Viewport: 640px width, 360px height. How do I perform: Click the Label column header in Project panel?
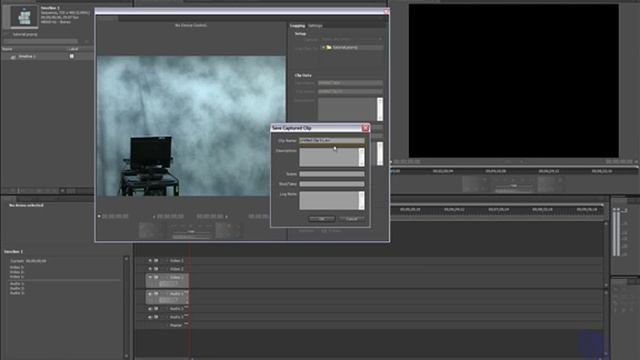click(73, 49)
